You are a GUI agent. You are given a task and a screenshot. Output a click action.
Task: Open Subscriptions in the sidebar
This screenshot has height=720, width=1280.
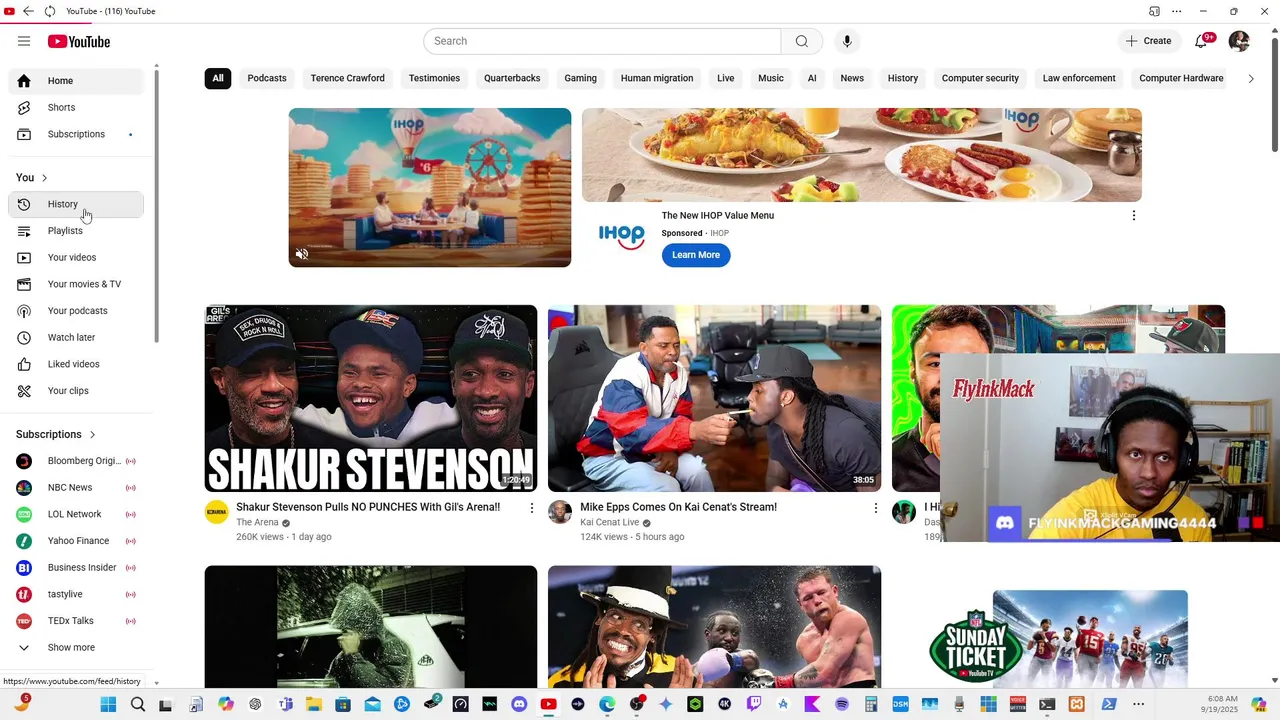[x=76, y=134]
